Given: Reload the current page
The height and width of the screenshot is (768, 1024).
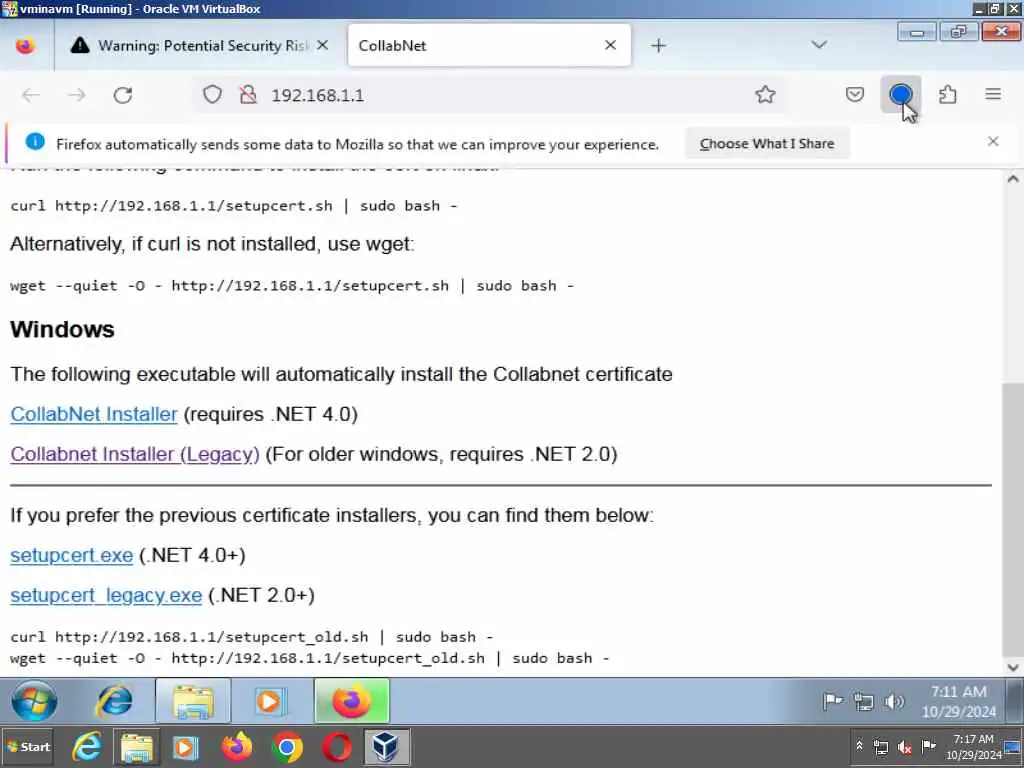Looking at the screenshot, I should [123, 95].
